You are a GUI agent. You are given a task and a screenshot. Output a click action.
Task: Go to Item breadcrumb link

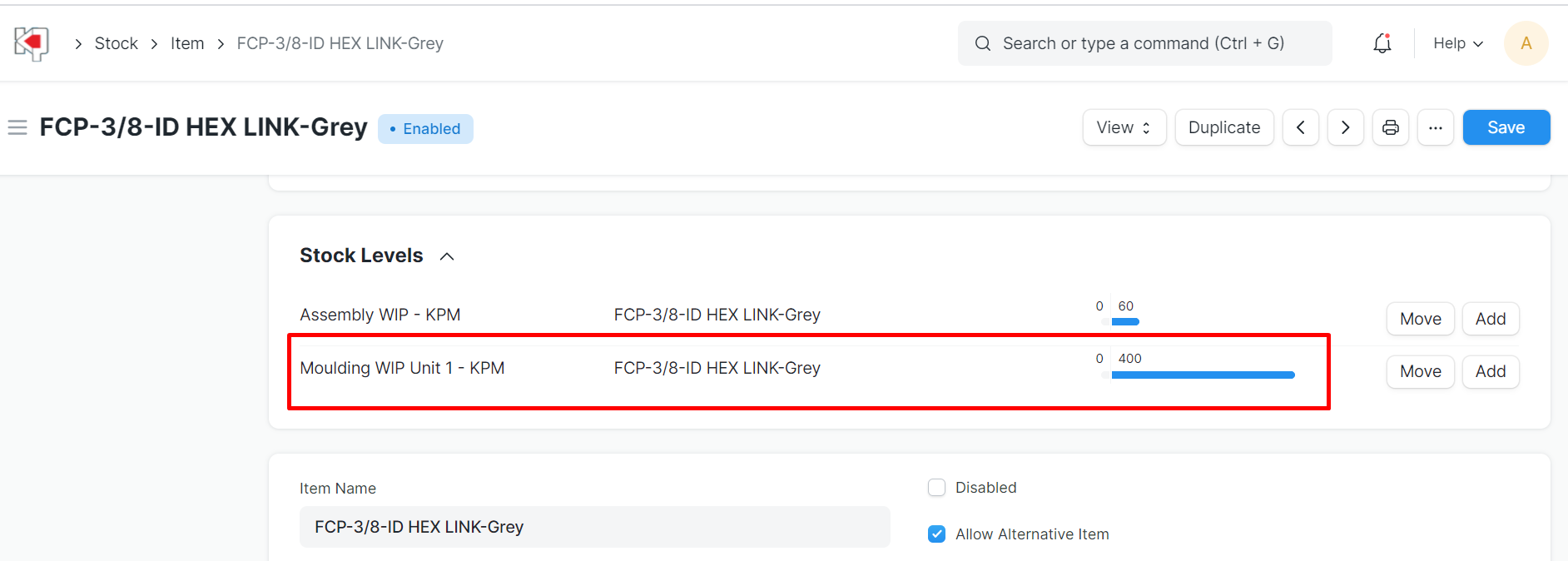pos(187,43)
